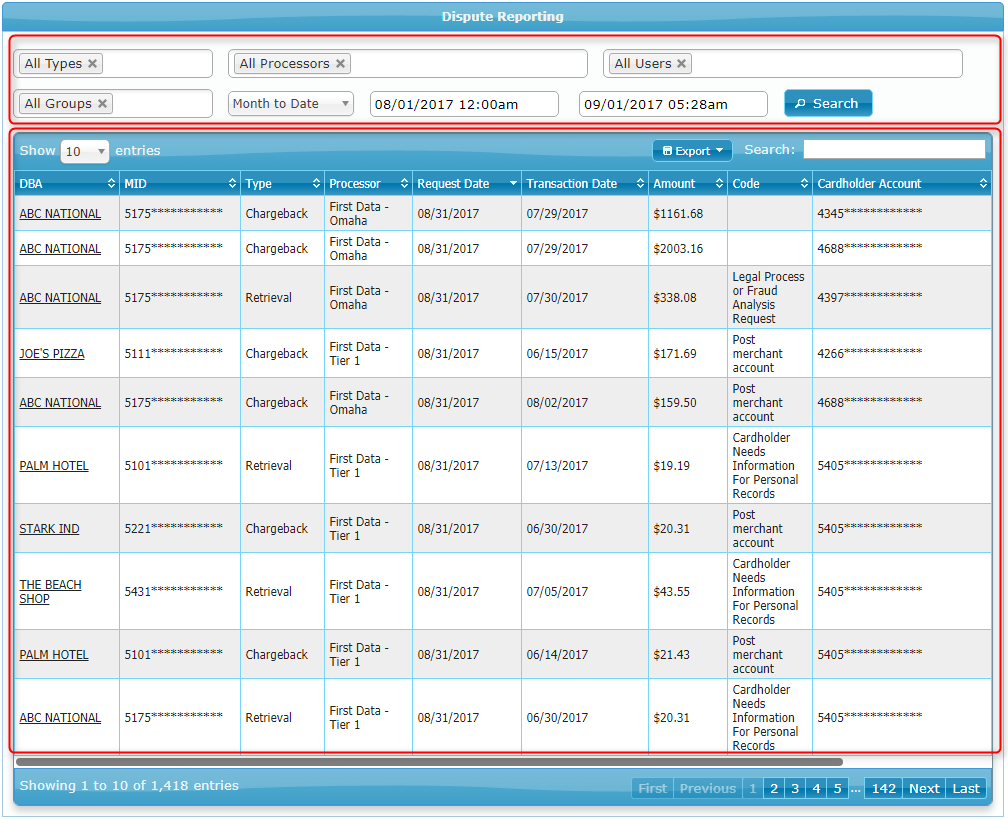The width and height of the screenshot is (1008, 819).
Task: Remove the All Types filter tag
Action: click(x=93, y=64)
